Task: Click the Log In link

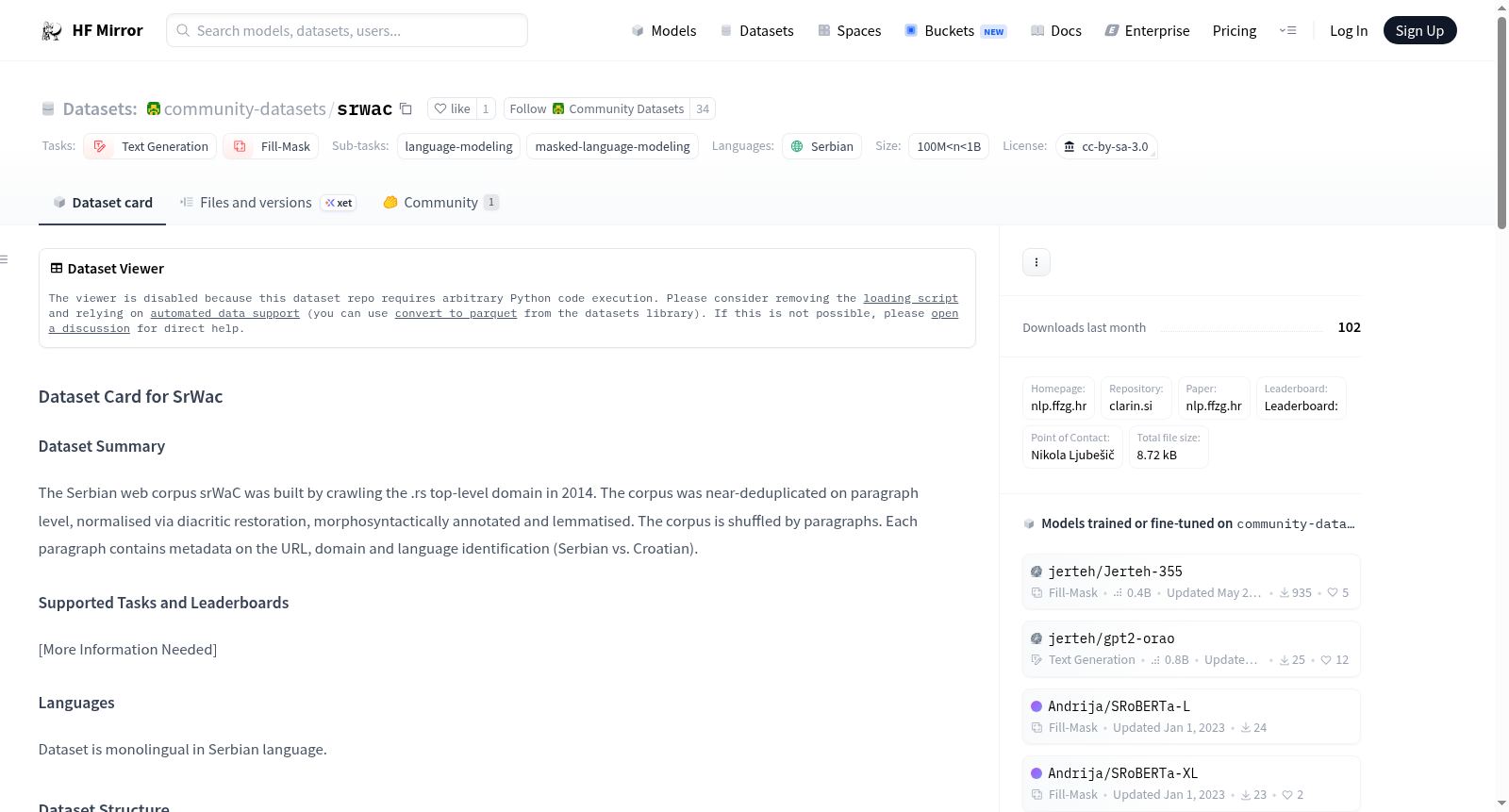Action: click(x=1349, y=31)
